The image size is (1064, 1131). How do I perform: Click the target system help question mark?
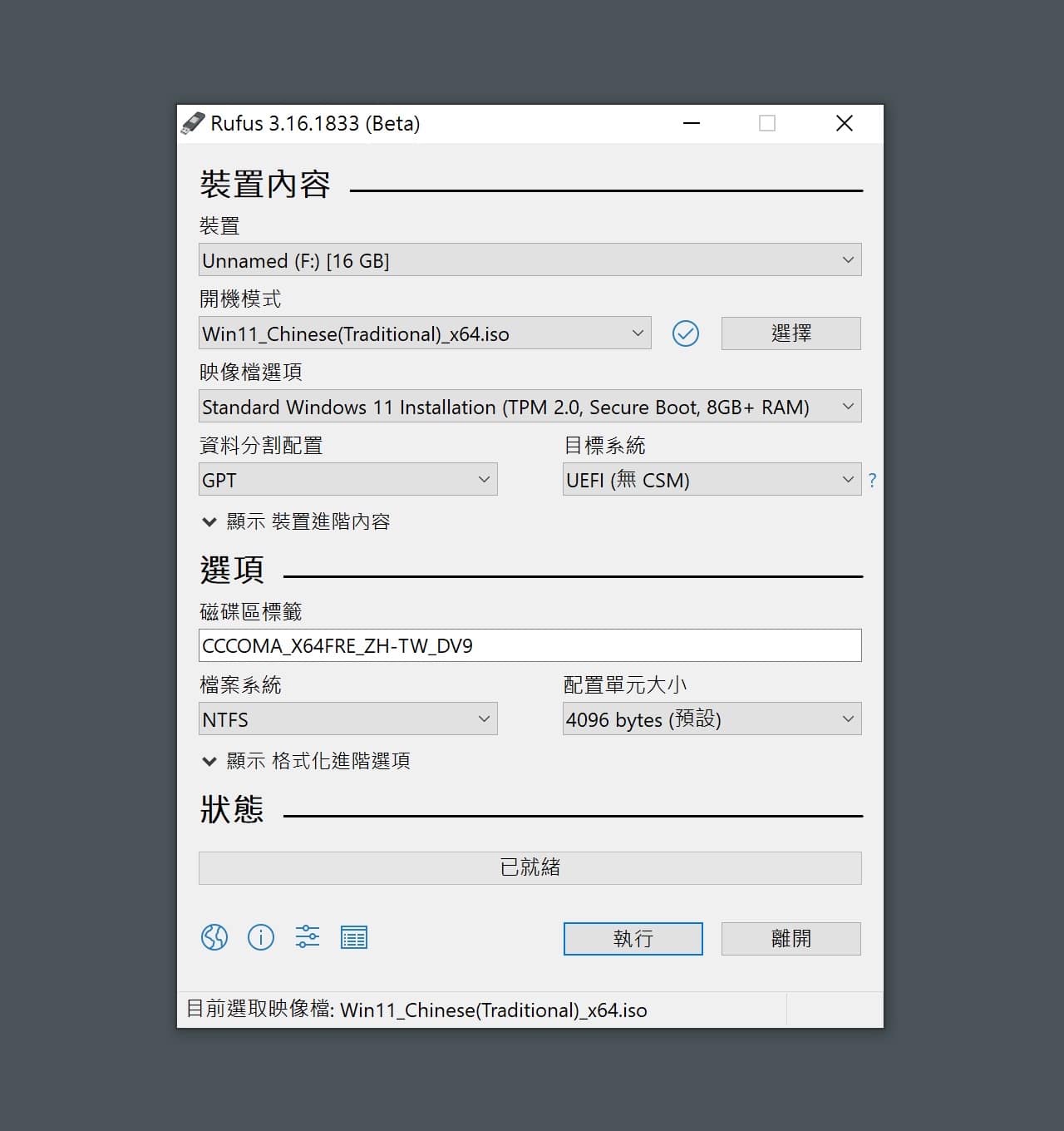[x=872, y=480]
